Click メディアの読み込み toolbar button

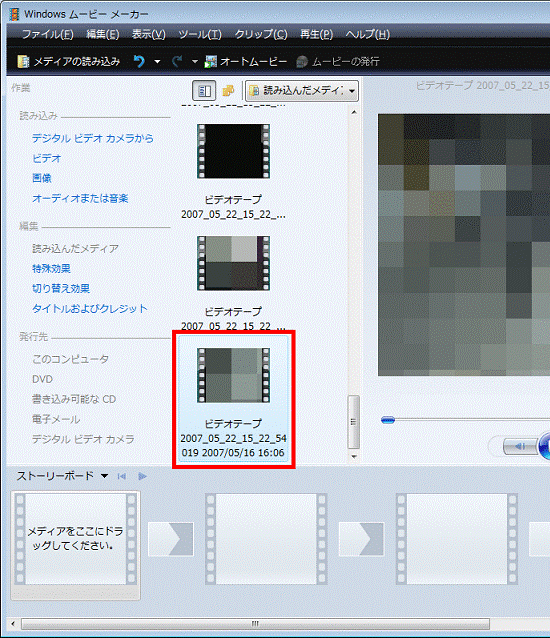pos(69,61)
